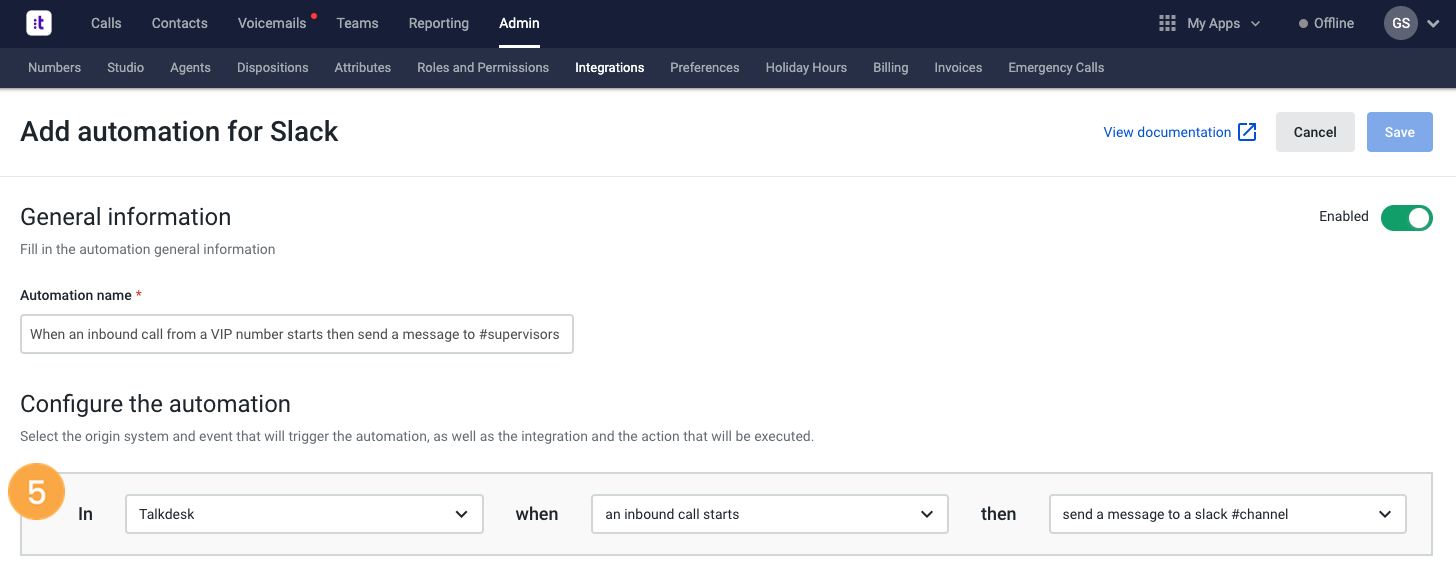Select the Admin tab
The height and width of the screenshot is (568, 1456).
(519, 23)
